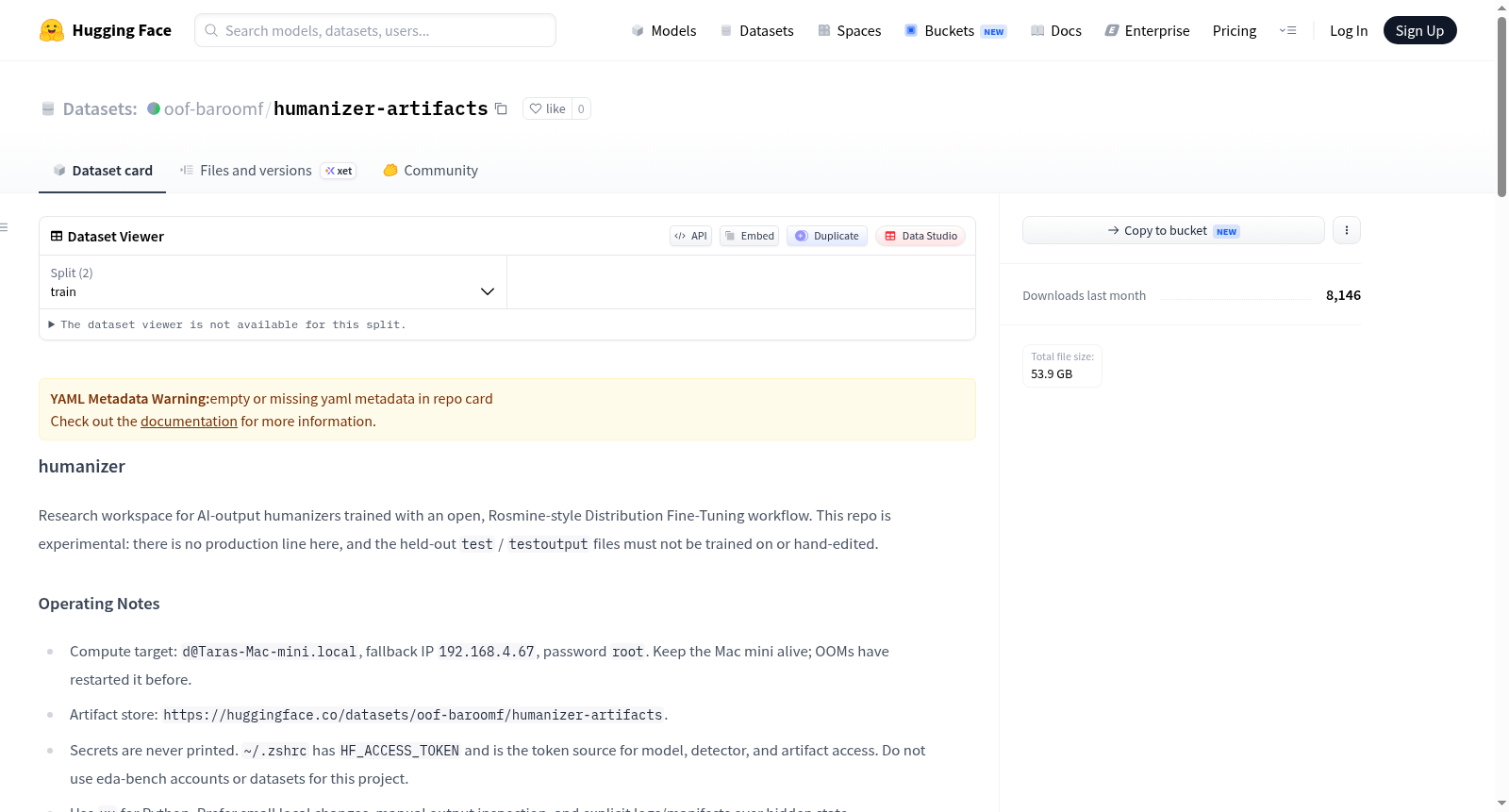The image size is (1509, 812).
Task: Open the oof-baroomf user profile link
Action: point(214,109)
